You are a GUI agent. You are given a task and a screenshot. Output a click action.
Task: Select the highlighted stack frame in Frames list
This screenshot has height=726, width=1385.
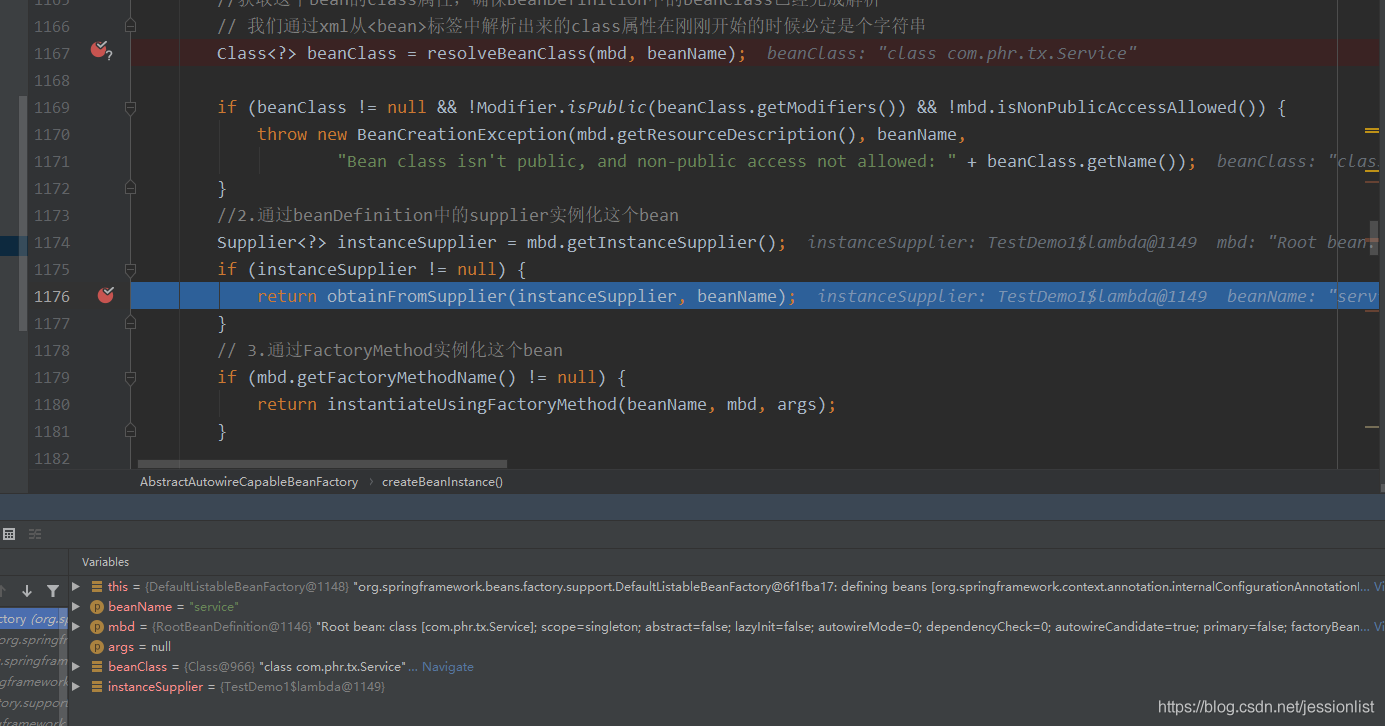click(x=34, y=619)
